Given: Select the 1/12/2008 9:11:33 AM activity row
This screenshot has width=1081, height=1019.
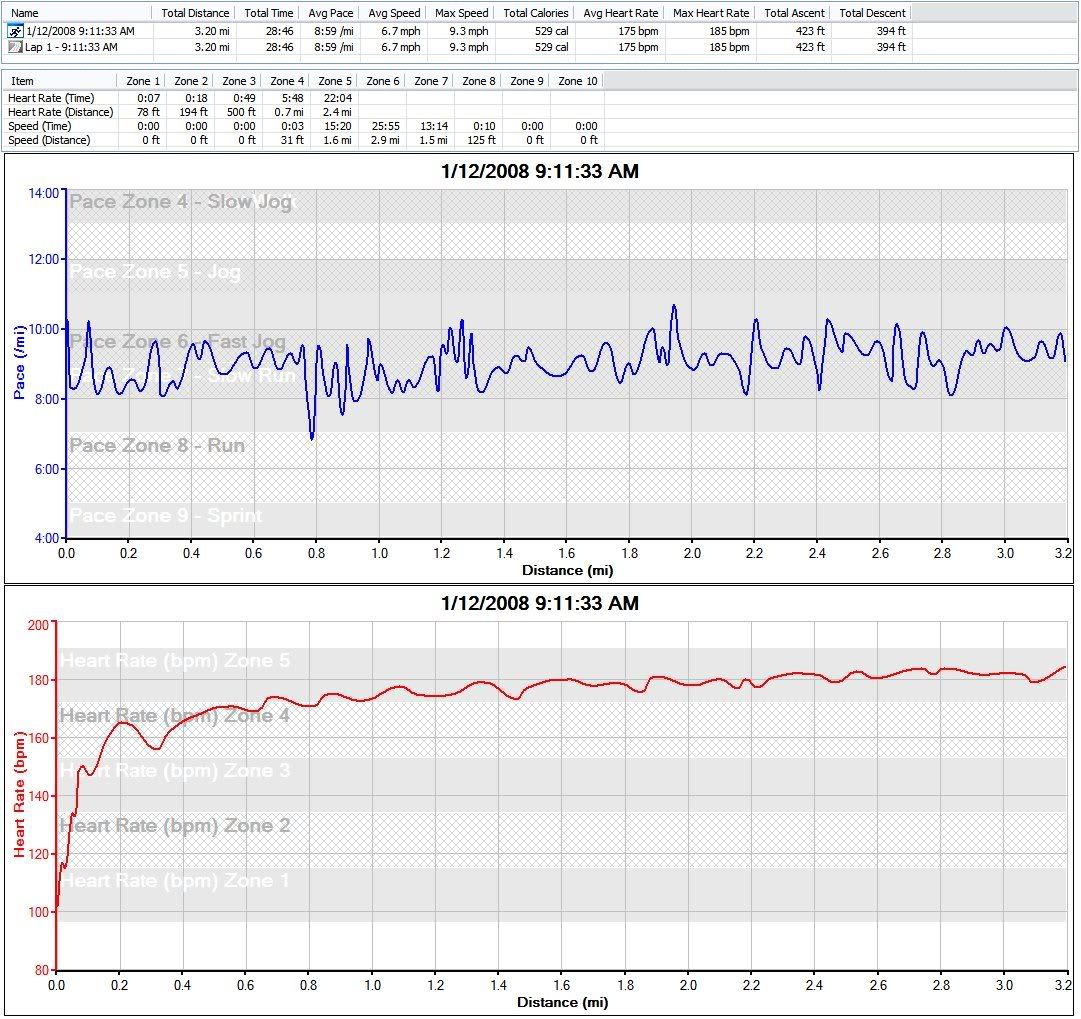Looking at the screenshot, I should click(80, 32).
